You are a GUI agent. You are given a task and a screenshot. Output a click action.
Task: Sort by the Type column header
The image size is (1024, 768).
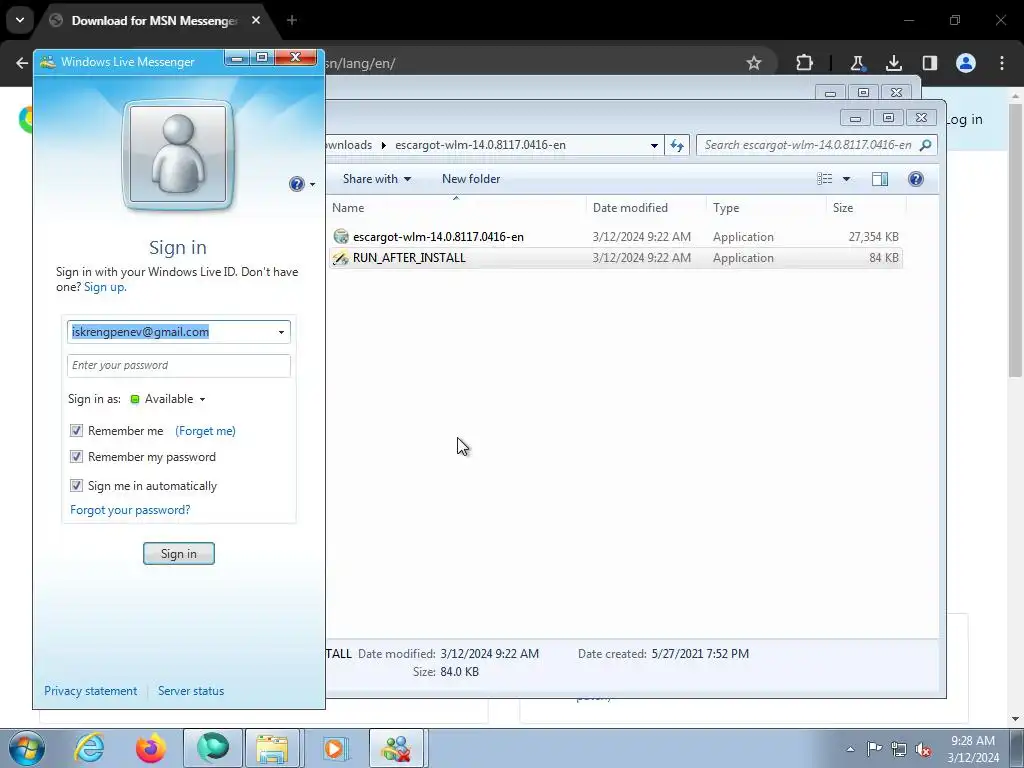(766, 208)
